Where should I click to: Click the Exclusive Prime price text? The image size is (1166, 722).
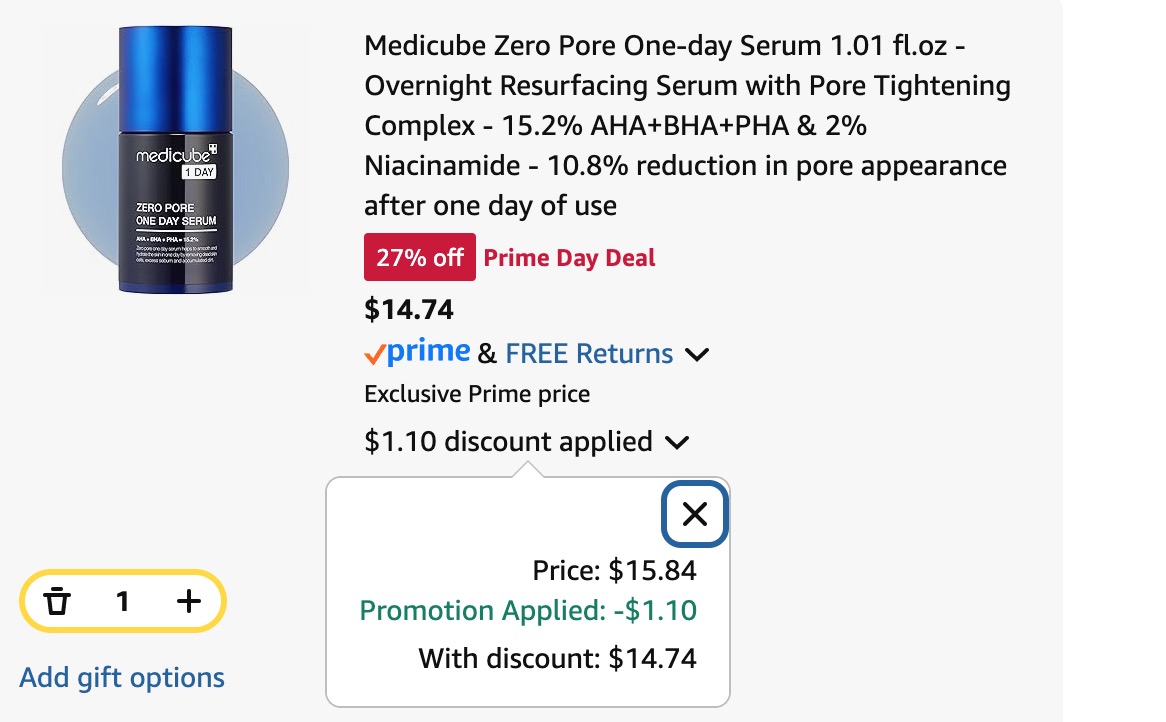coord(477,394)
